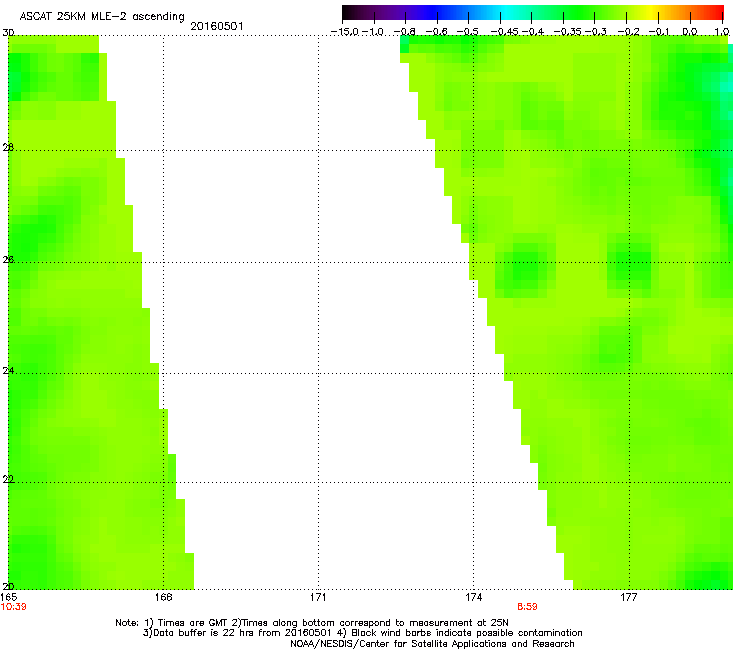Select the "-0.1" color scale label
The height and width of the screenshot is (650, 740).
tap(659, 32)
